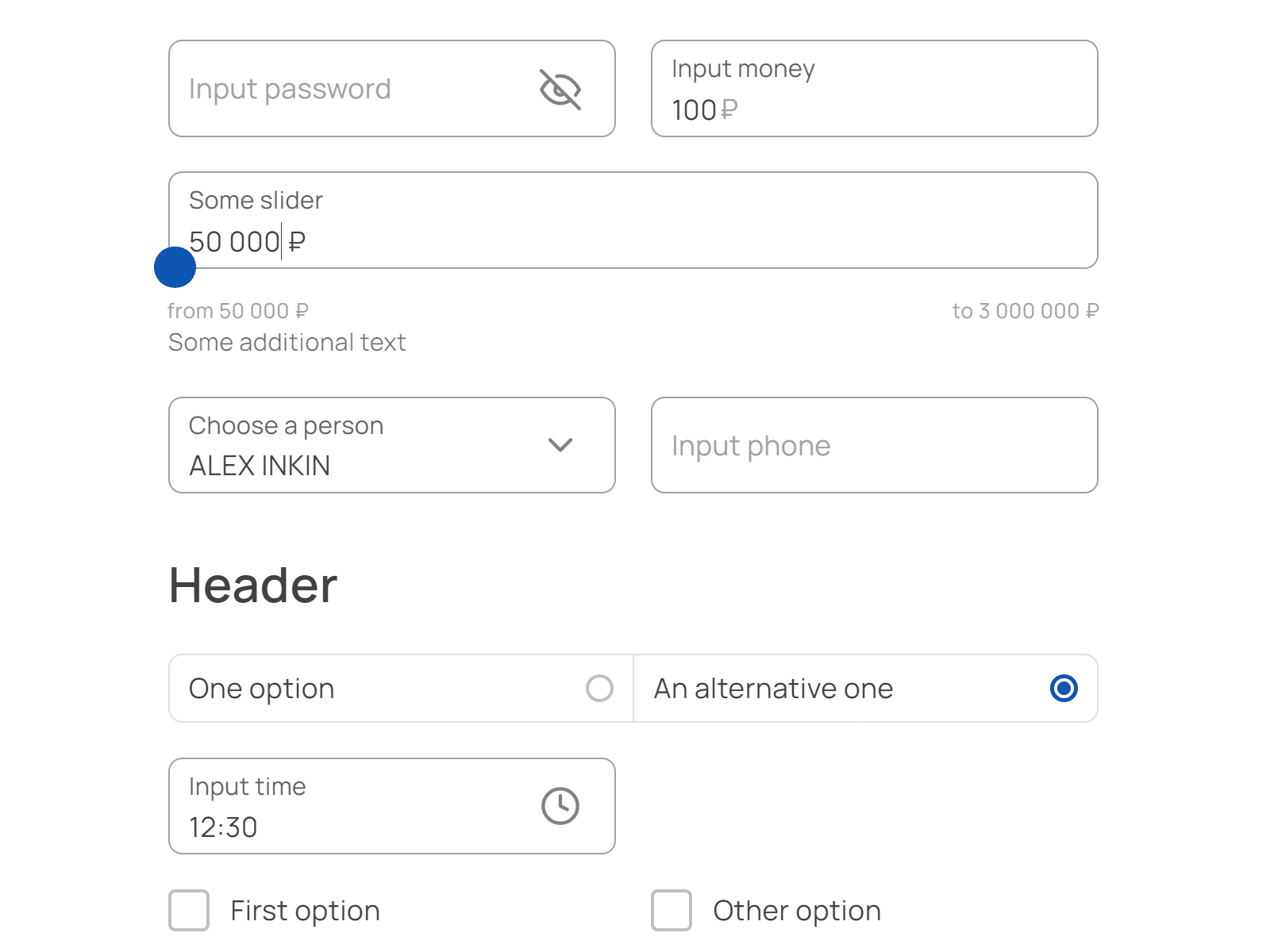Screen dimensions: 1270x952
Task: Select the 'An alternative one' radio button
Action: point(1064,689)
